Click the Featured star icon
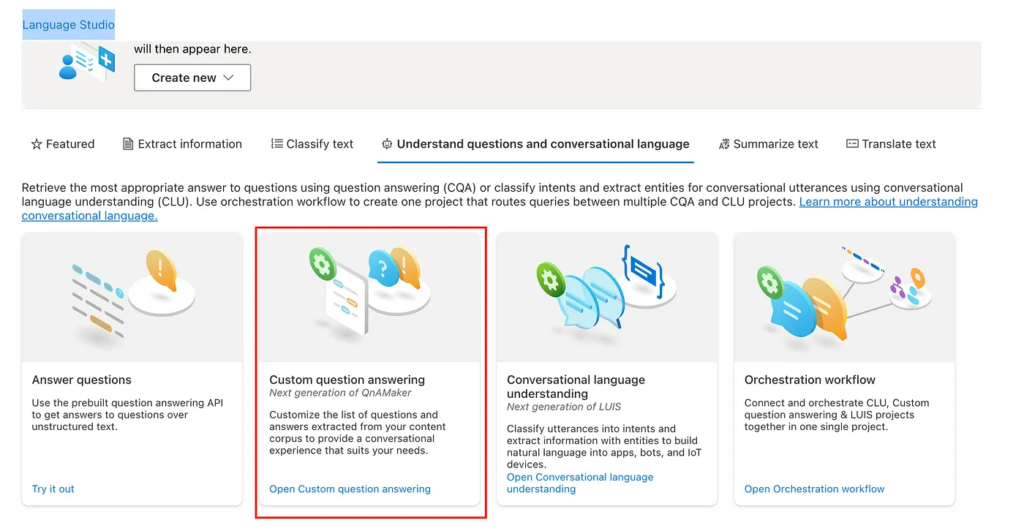Image resolution: width=1024 pixels, height=531 pixels. [37, 144]
